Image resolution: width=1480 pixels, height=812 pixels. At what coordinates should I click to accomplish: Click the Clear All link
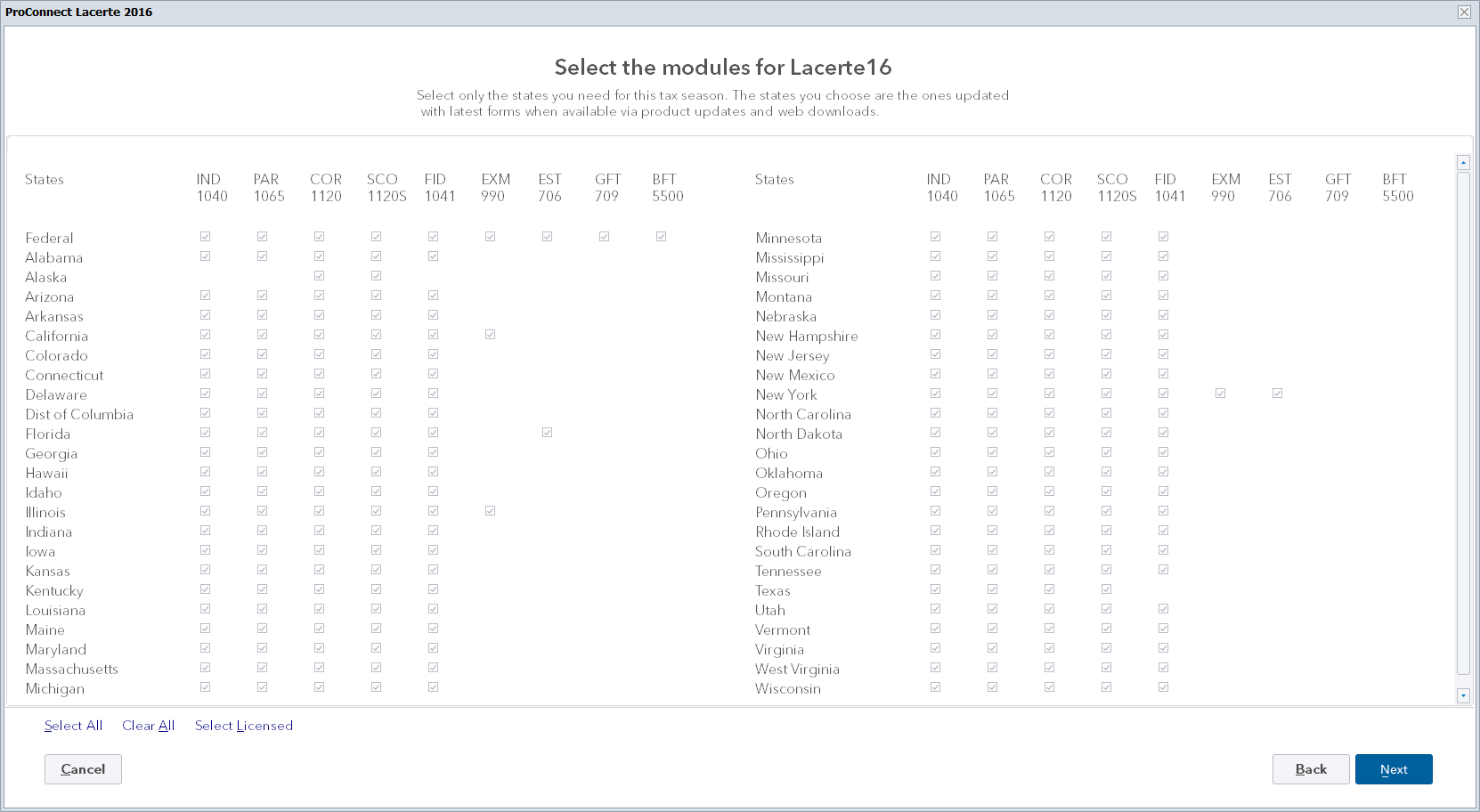[x=148, y=726]
